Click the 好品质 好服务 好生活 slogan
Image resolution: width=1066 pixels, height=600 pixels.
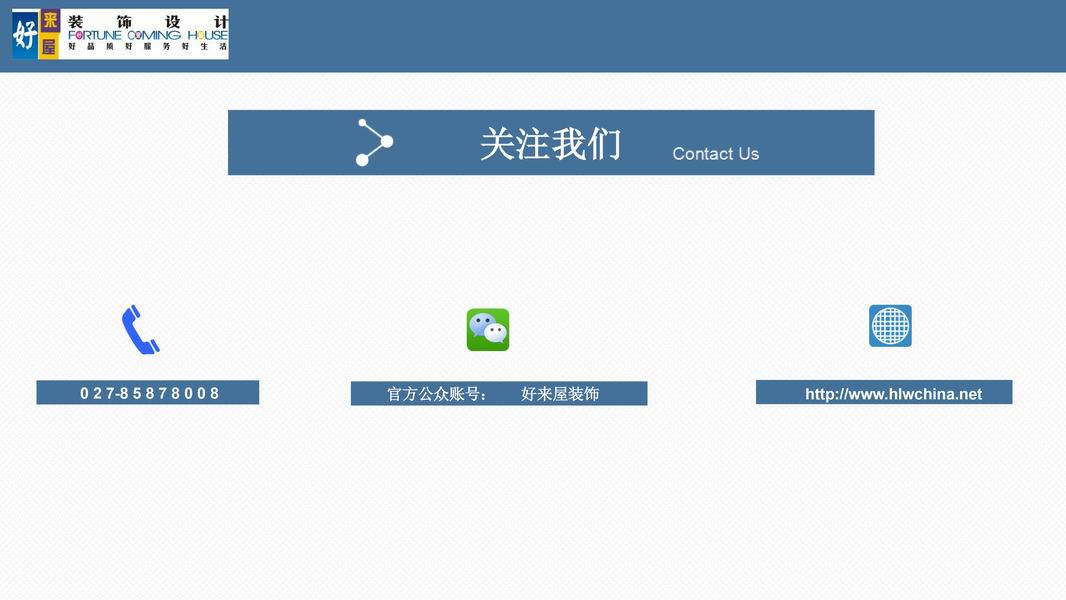click(148, 47)
